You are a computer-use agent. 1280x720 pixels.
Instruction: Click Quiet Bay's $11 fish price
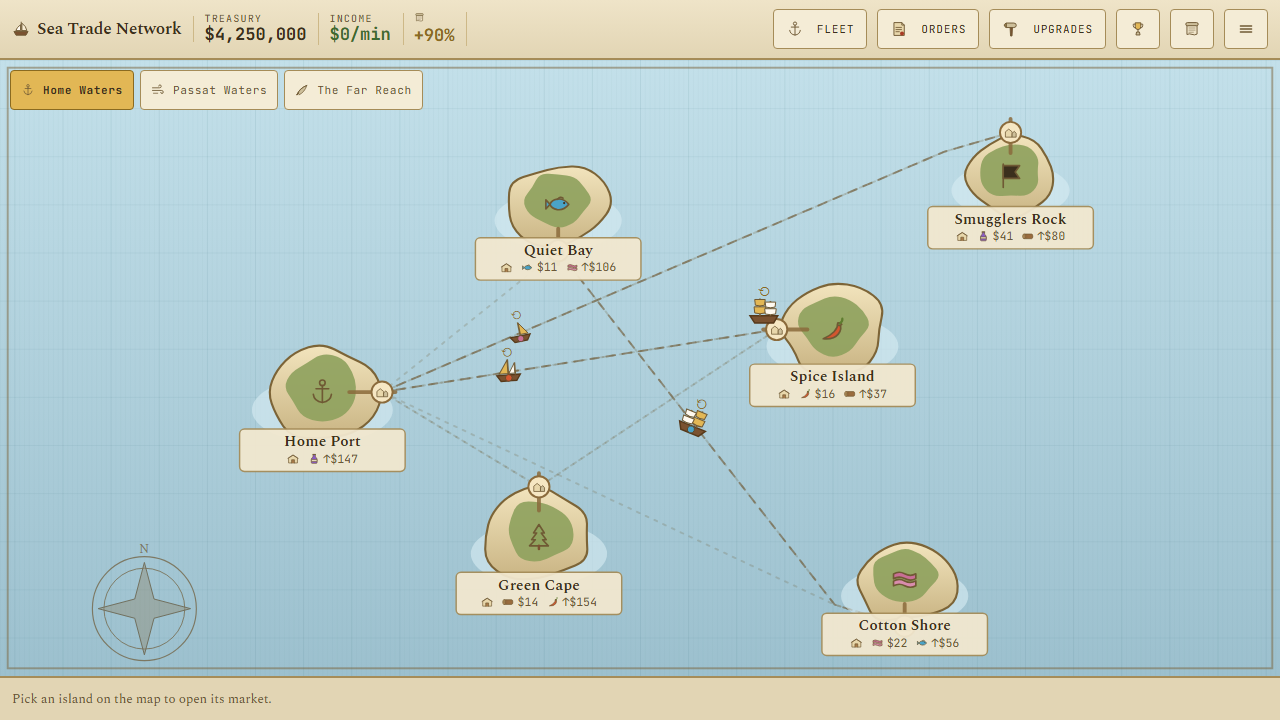[x=547, y=268]
